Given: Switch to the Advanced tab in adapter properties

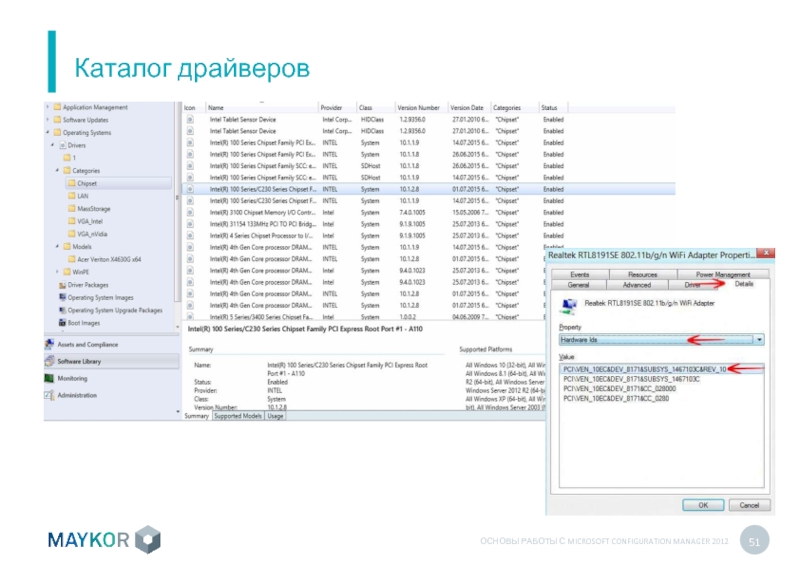Looking at the screenshot, I should 636,284.
